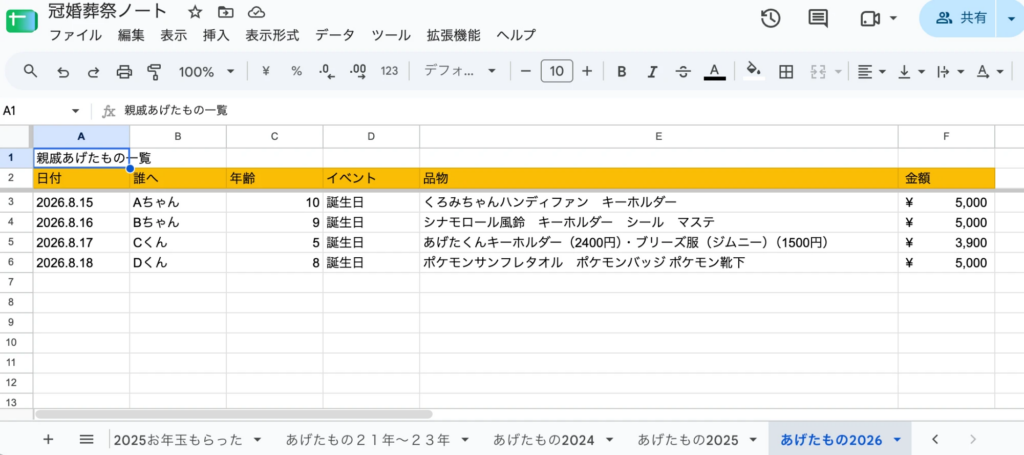
Task: Select the paint format tool
Action: point(154,72)
